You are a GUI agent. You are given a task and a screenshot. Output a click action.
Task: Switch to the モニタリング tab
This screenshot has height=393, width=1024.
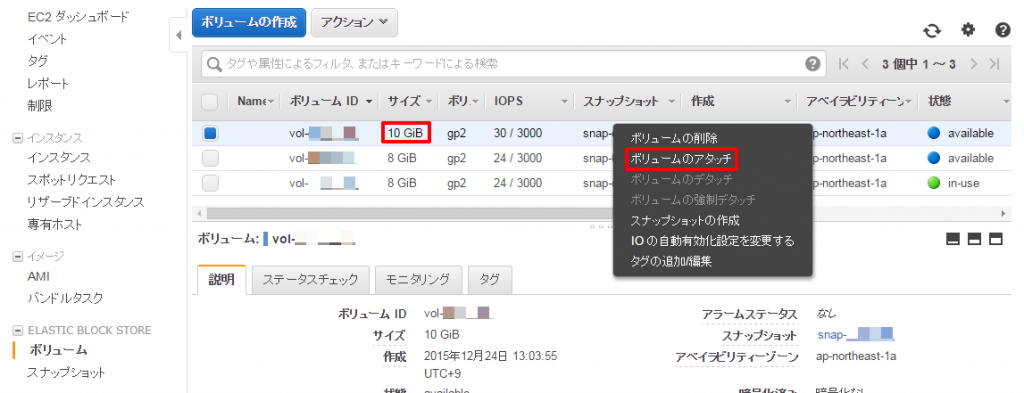[x=419, y=280]
